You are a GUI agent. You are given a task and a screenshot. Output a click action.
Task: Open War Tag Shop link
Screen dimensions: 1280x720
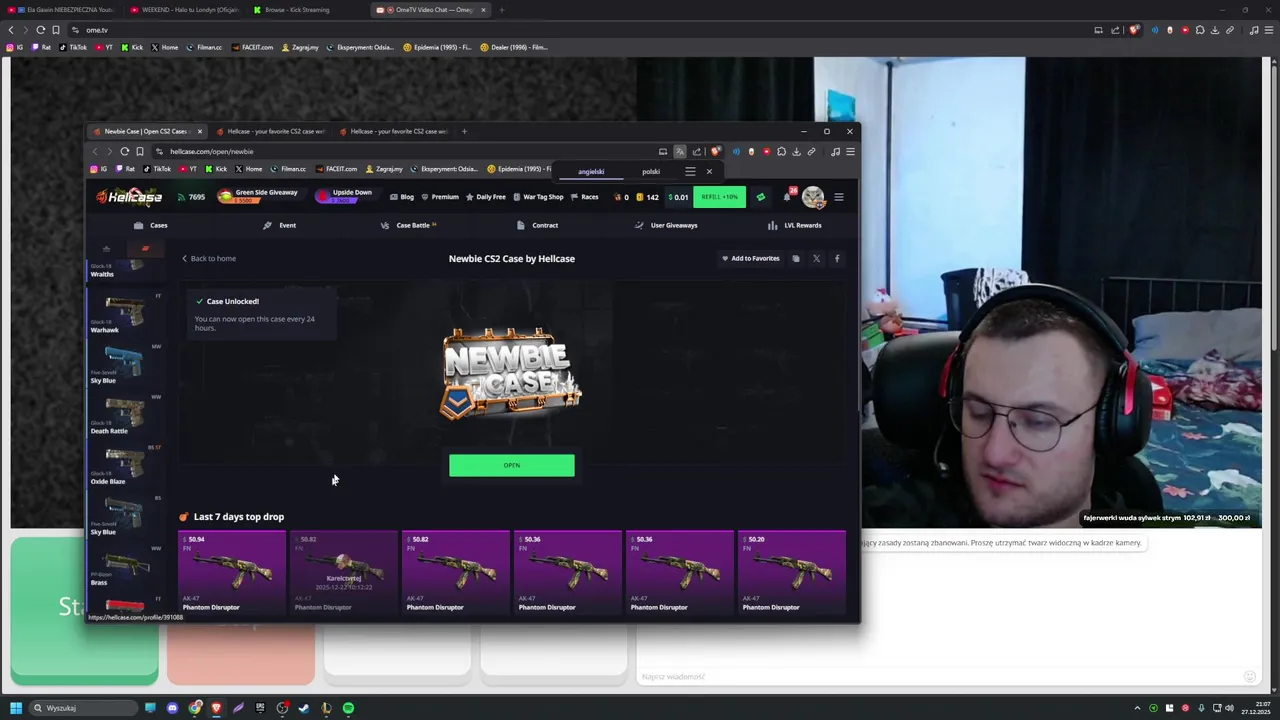click(538, 197)
